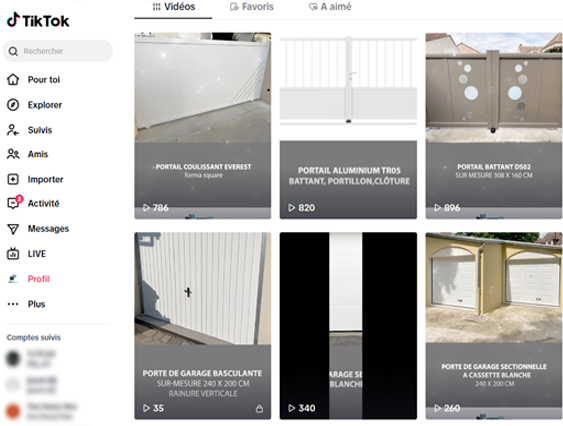Switch to the Vidéos tab
This screenshot has width=563, height=426.
pos(174,7)
